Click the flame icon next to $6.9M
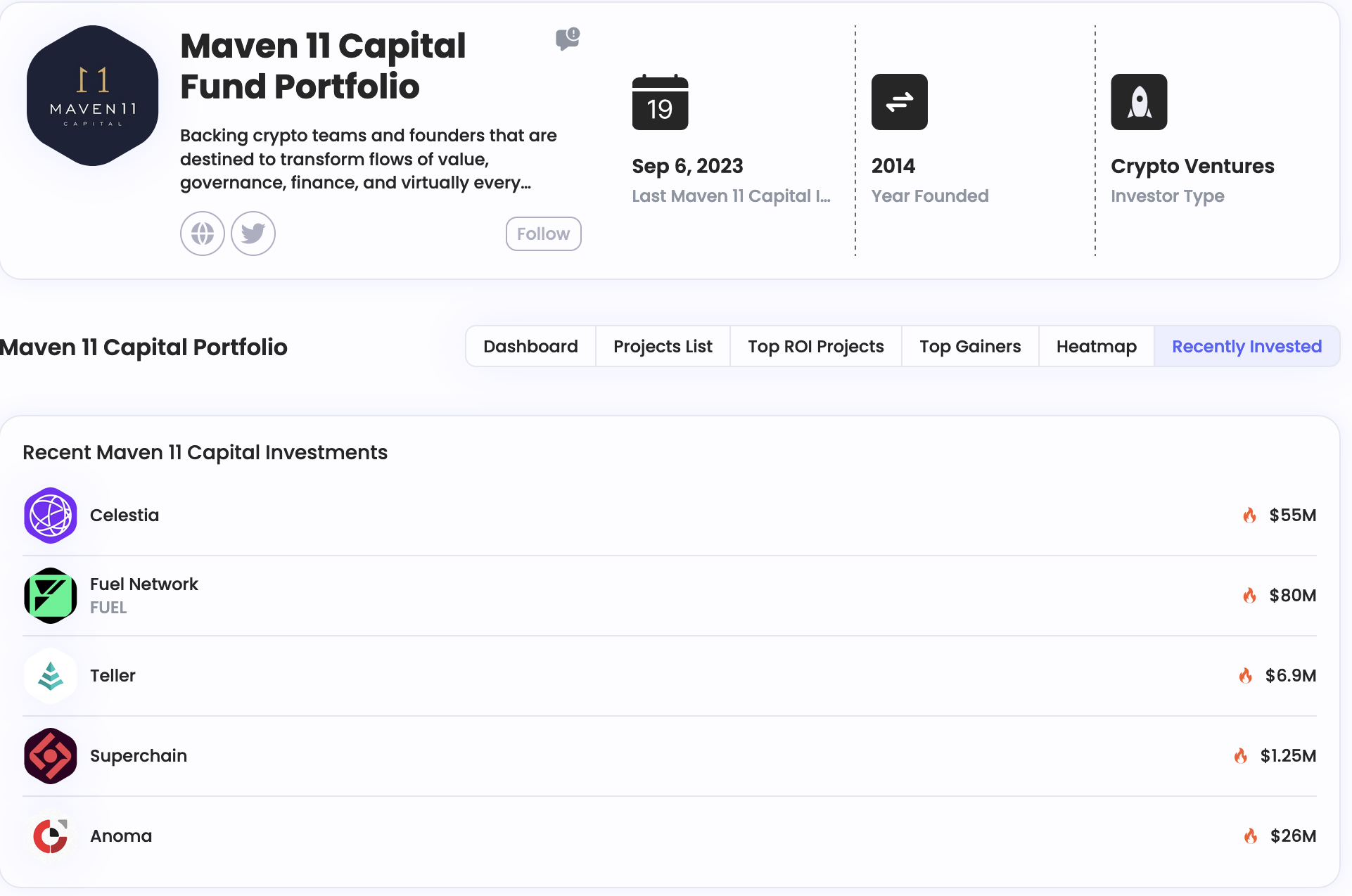Screen dimensions: 1352x896 coord(1245,676)
